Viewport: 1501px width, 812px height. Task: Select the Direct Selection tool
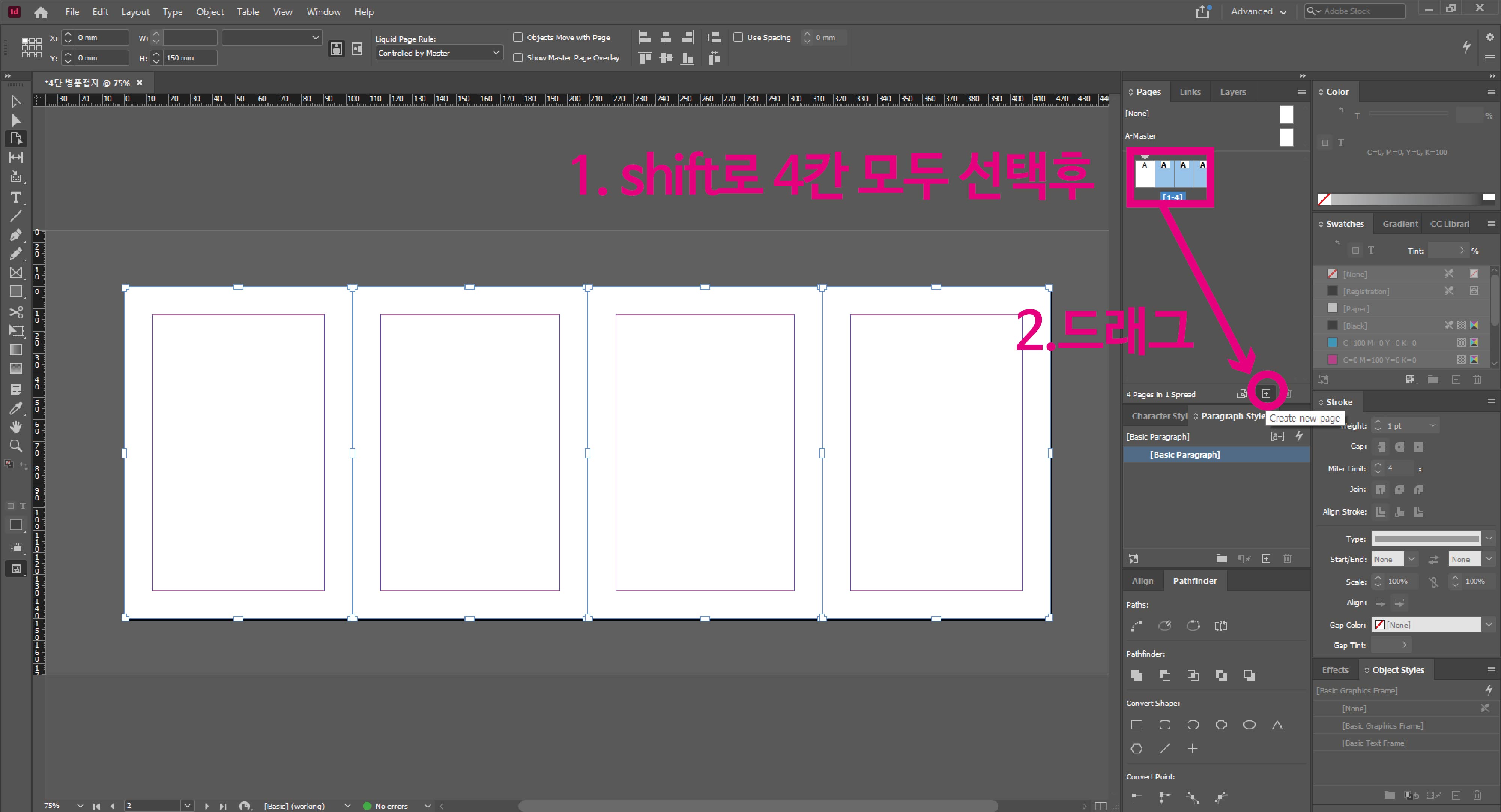(16, 120)
